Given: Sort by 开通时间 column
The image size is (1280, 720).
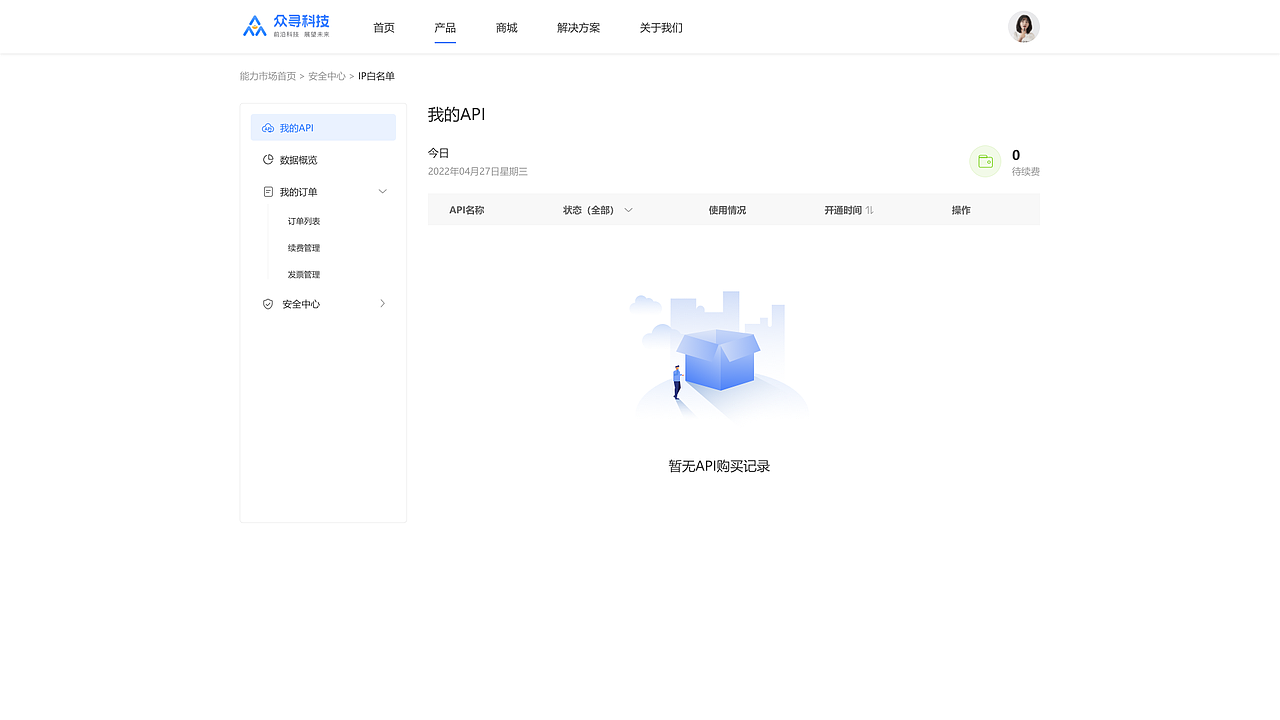Looking at the screenshot, I should tap(848, 210).
